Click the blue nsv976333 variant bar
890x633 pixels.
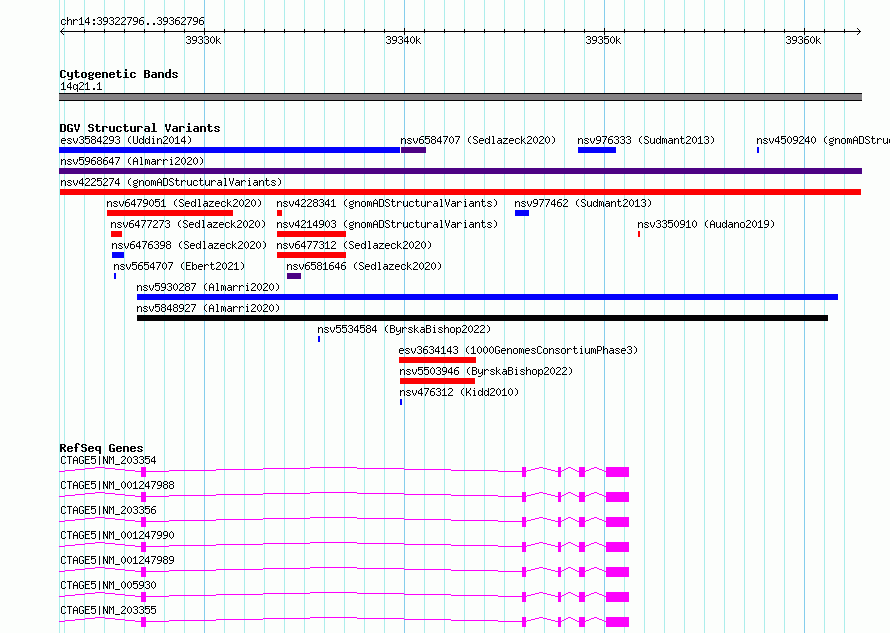[597, 150]
